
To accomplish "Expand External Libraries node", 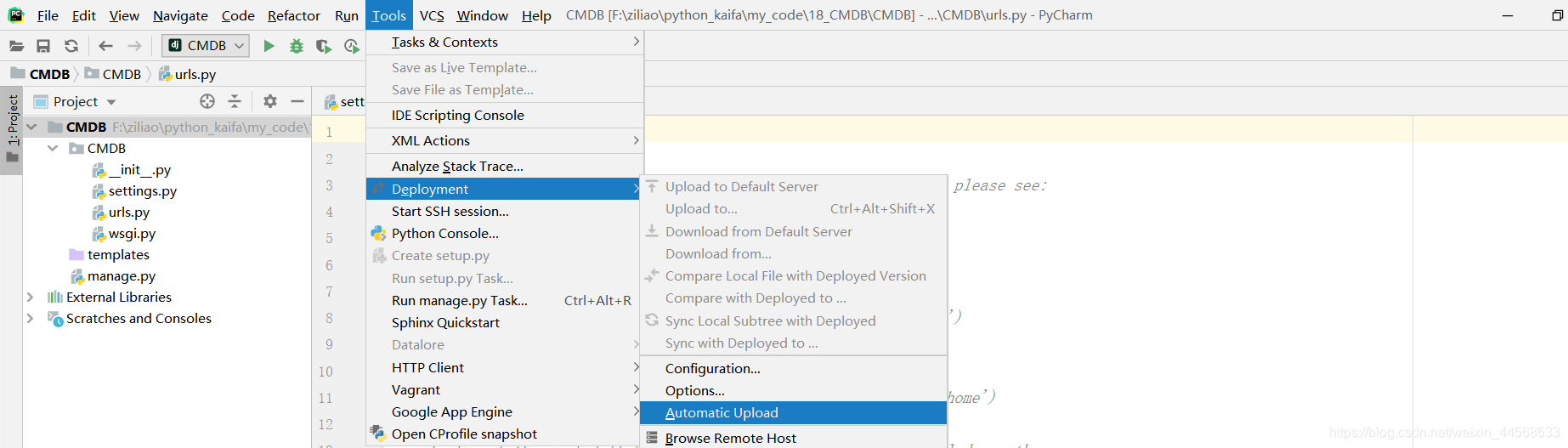I will click(31, 297).
